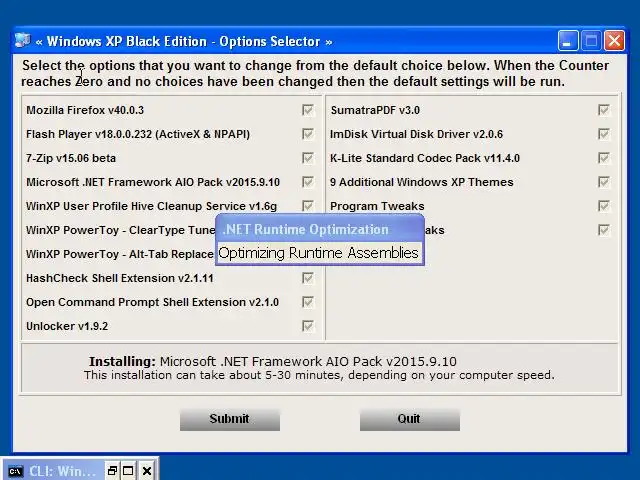Click the minimized CLI: Win... title
The image size is (640, 480).
pos(62,471)
